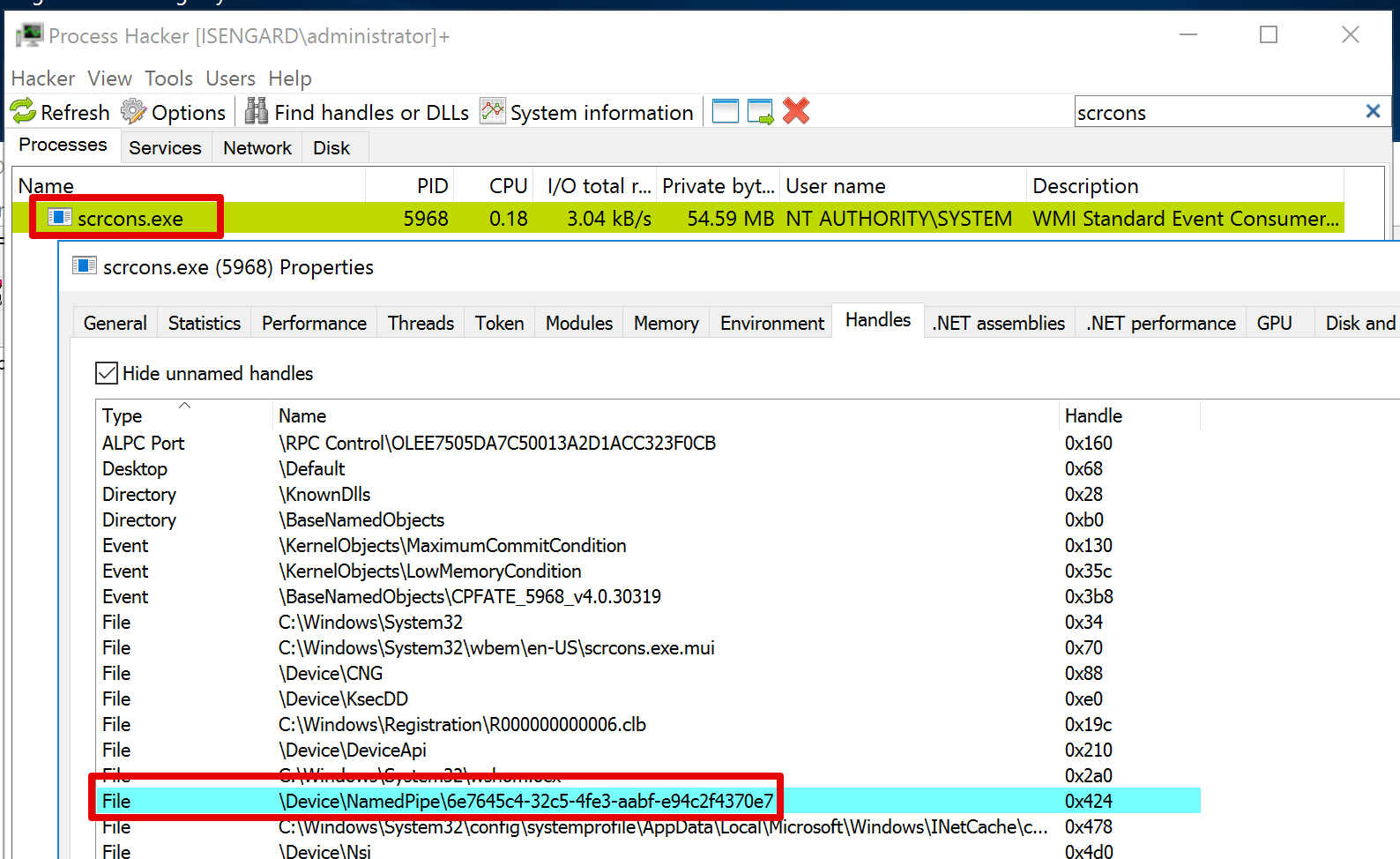The width and height of the screenshot is (1400, 859).
Task: Open Find handles or DLLs binoculars icon
Action: point(257,112)
